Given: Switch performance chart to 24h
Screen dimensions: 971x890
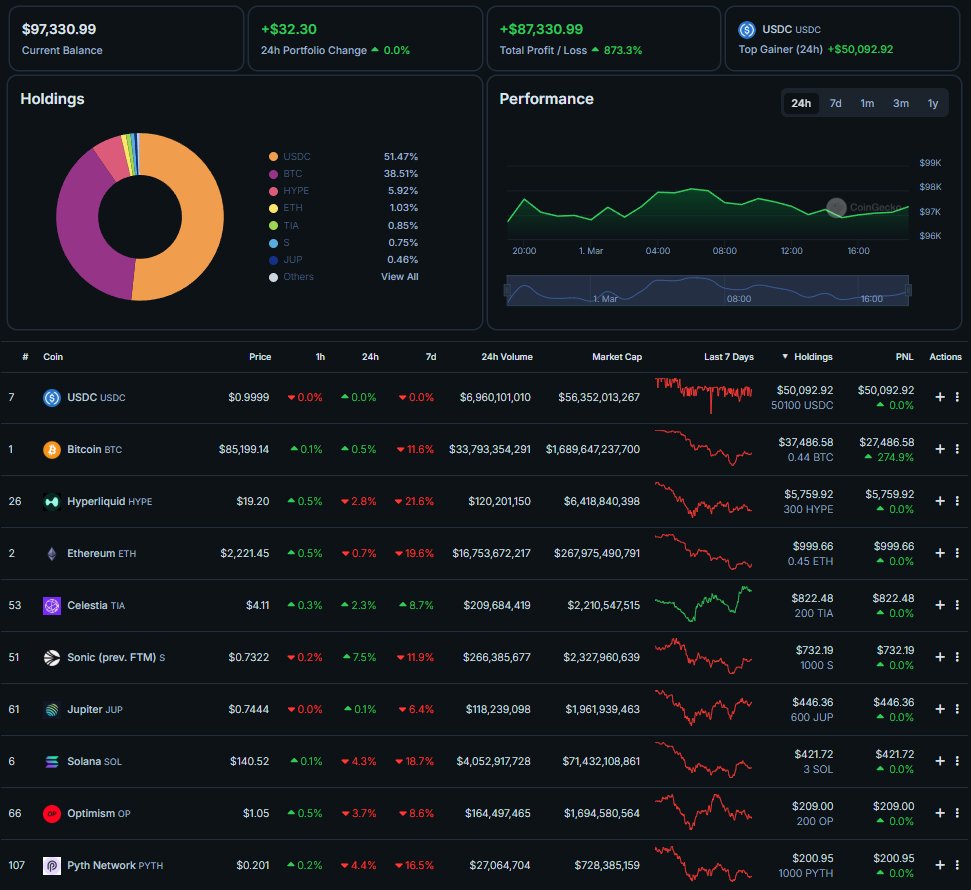Looking at the screenshot, I should (x=801, y=103).
